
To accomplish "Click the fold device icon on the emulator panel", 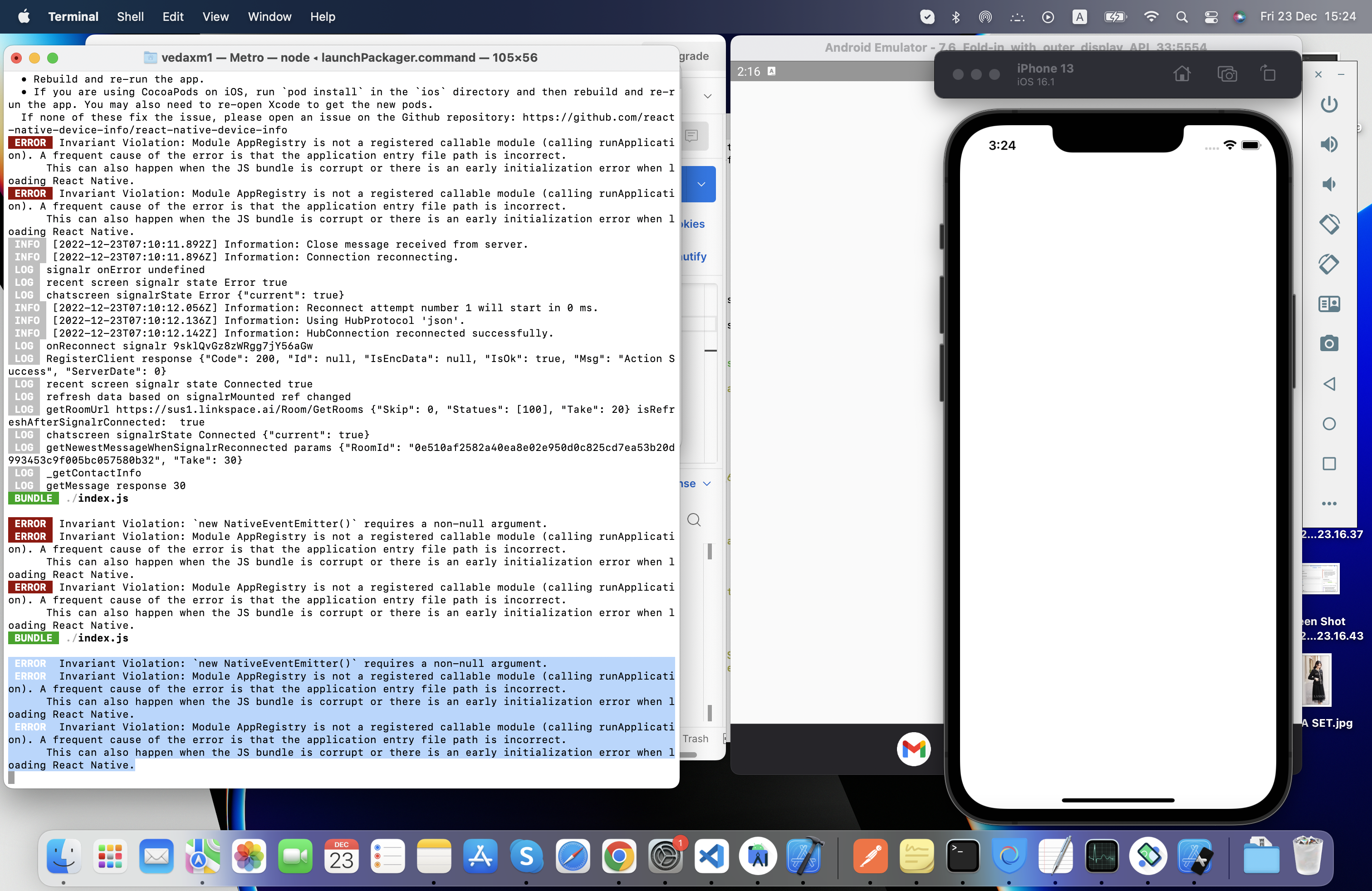I will click(x=1330, y=304).
